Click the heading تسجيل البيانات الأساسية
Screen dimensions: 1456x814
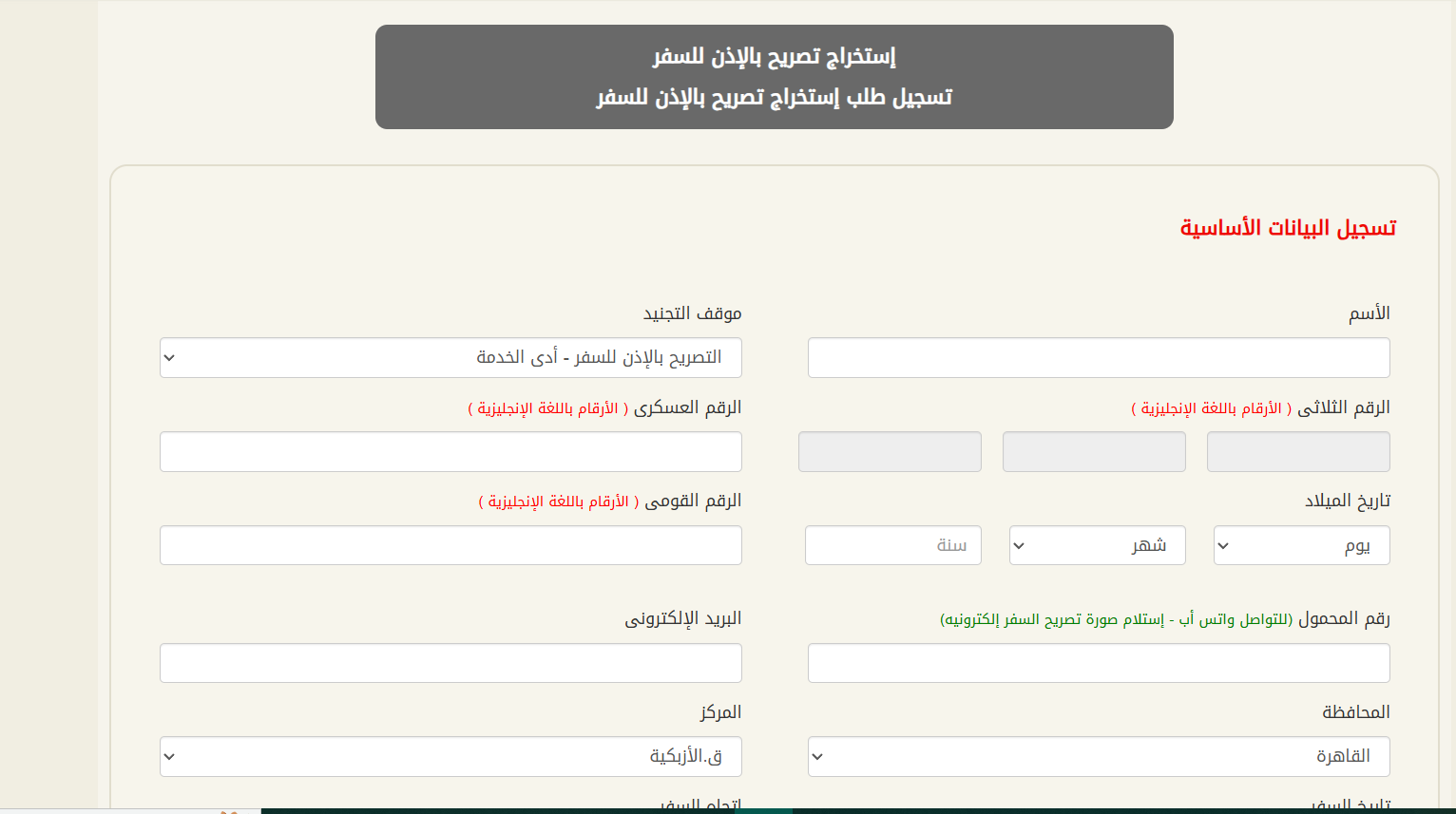(x=1288, y=228)
